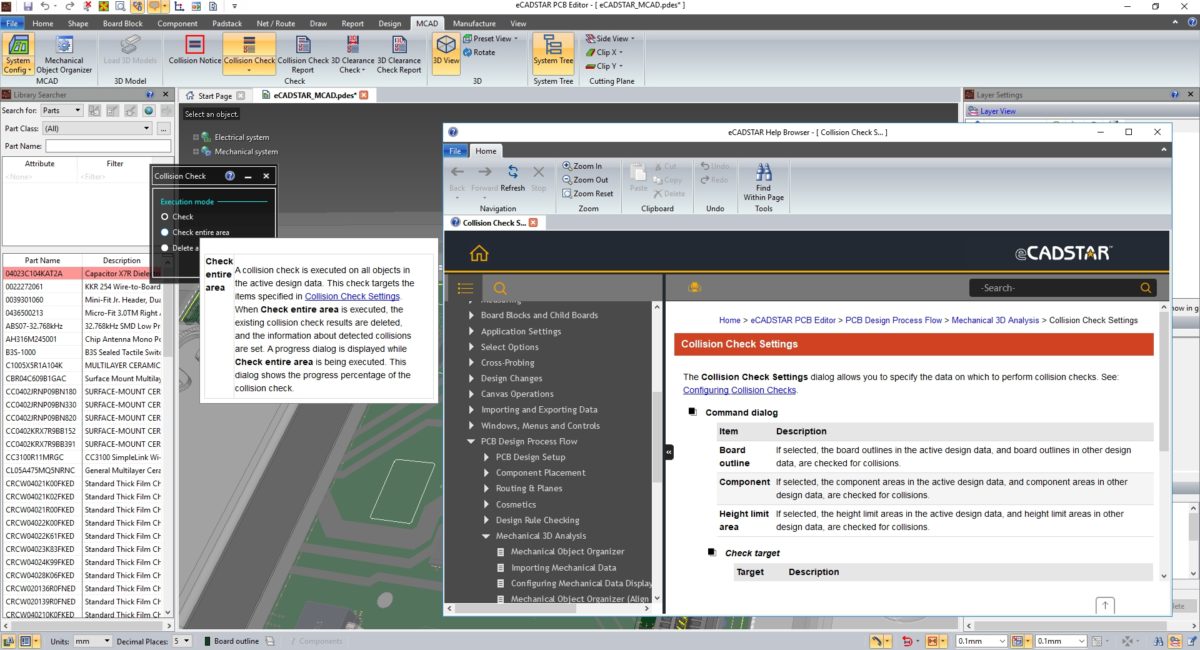Screen dimensions: 1200x650
Task: Open the Units dropdown in the status bar
Action: (92, 641)
